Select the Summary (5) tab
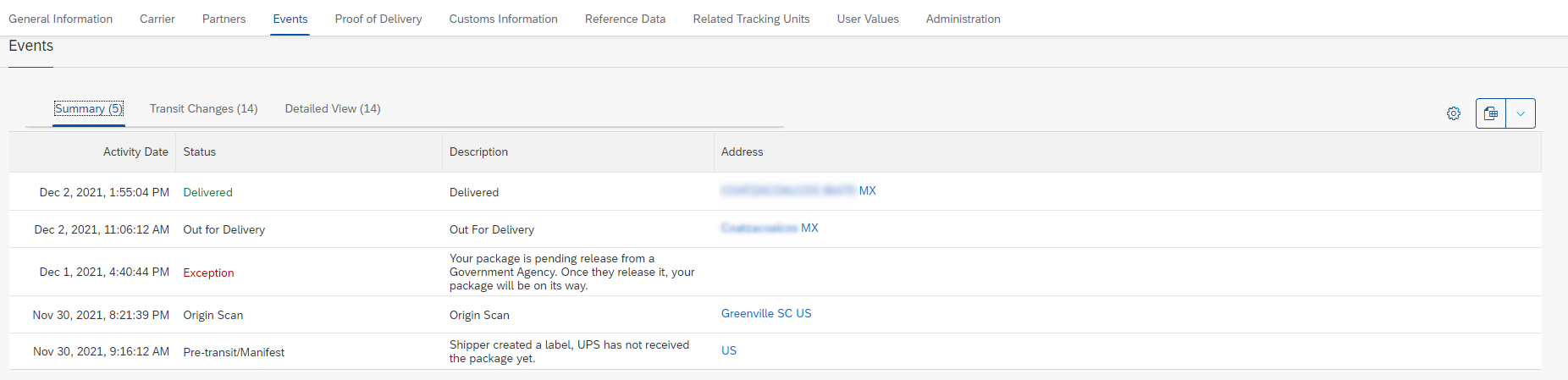1568x380 pixels. 89,108
